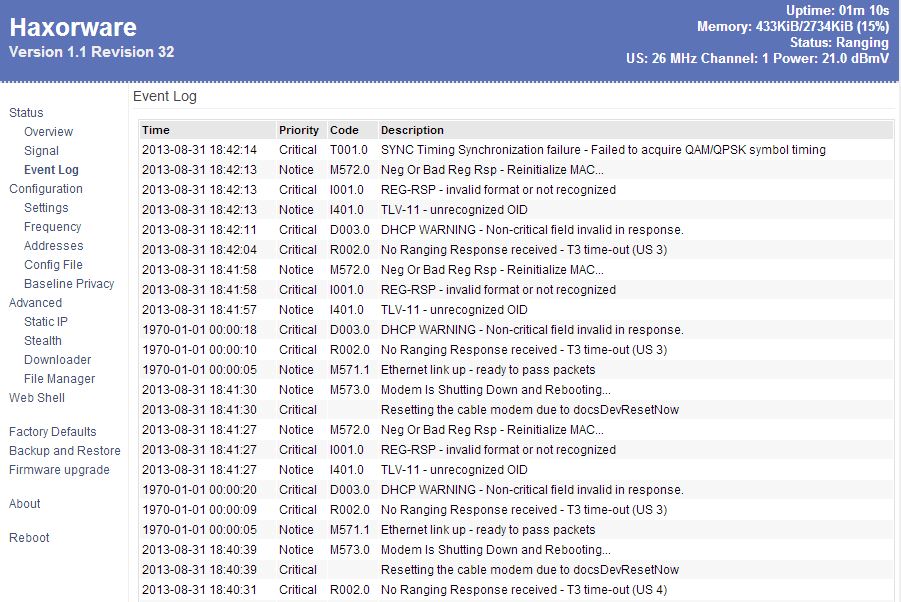The height and width of the screenshot is (602, 901).
Task: Open Baseline Privacy settings
Action: pos(69,284)
